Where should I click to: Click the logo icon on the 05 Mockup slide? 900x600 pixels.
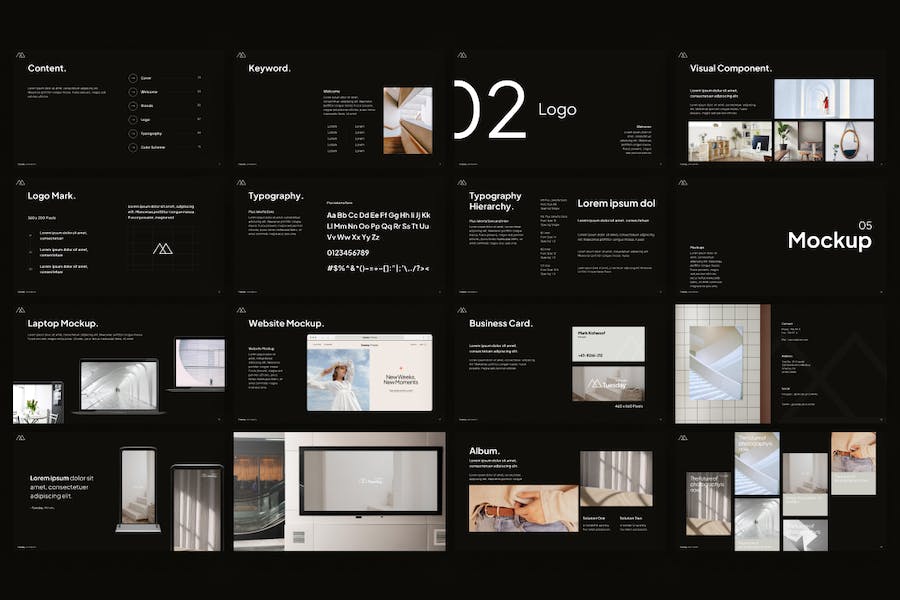[x=683, y=183]
